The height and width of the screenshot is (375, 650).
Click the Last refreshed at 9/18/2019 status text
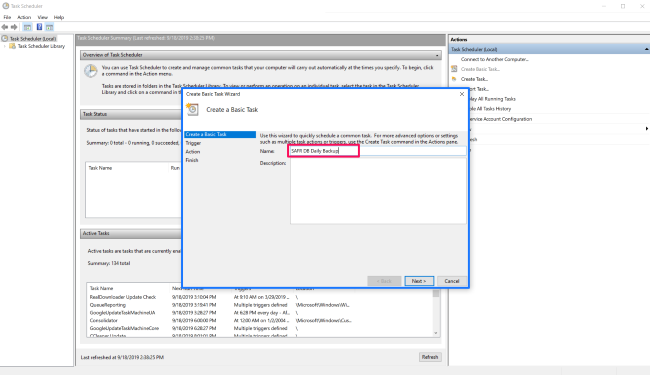click(122, 357)
